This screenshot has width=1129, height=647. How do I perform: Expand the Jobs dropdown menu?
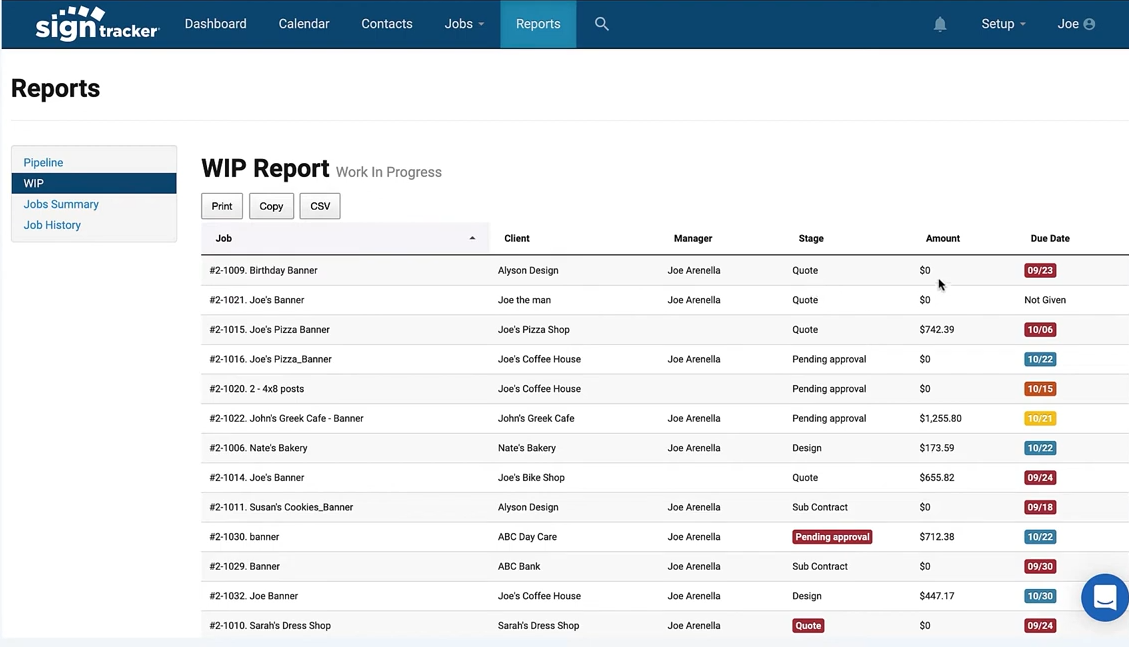coord(464,24)
